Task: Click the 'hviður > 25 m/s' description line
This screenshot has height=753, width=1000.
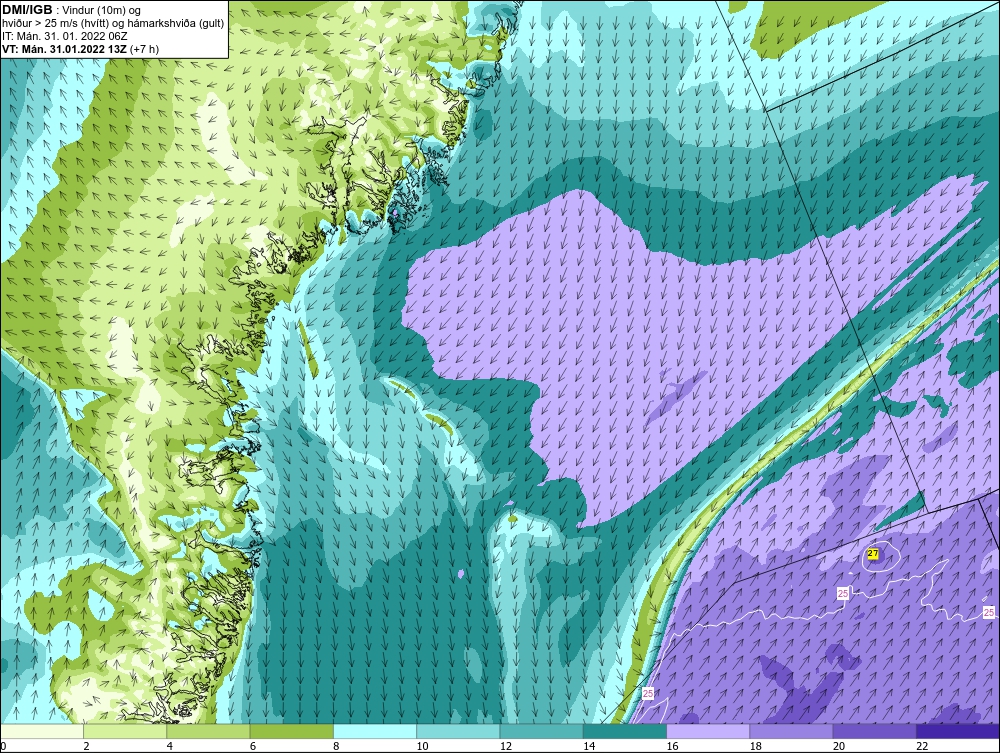Action: pos(113,24)
